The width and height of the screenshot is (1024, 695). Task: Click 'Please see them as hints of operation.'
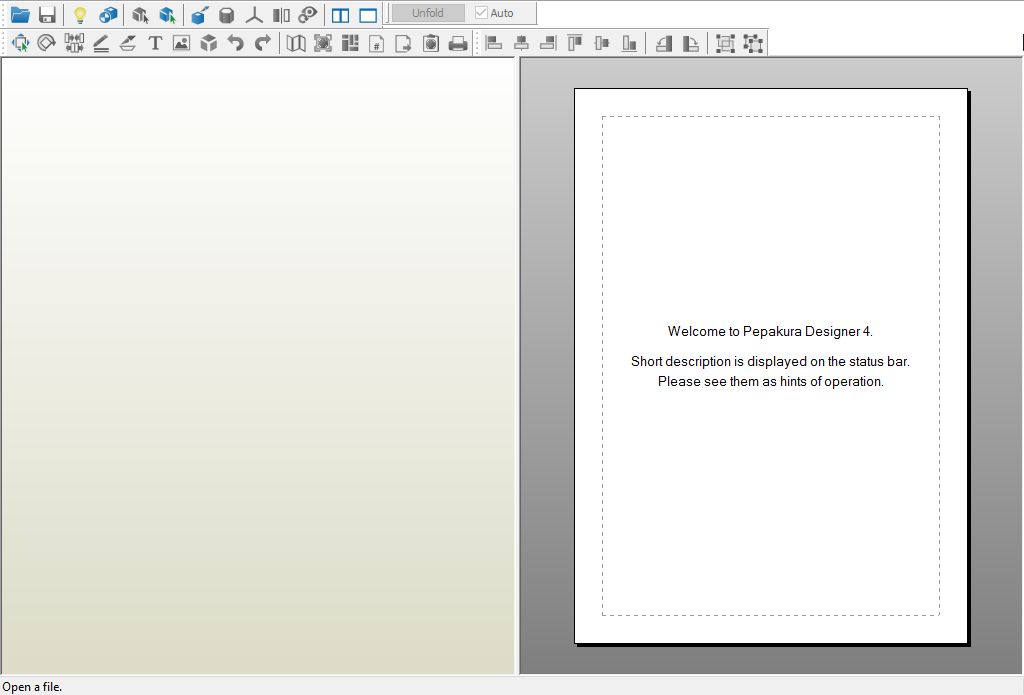pos(771,381)
